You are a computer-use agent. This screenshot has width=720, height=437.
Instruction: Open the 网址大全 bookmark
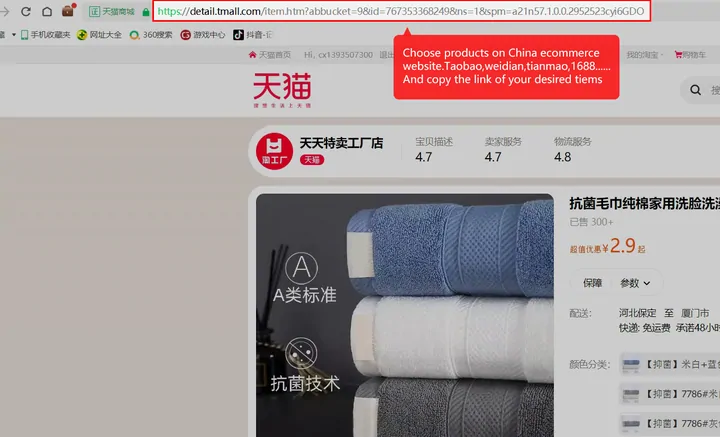tap(99, 35)
